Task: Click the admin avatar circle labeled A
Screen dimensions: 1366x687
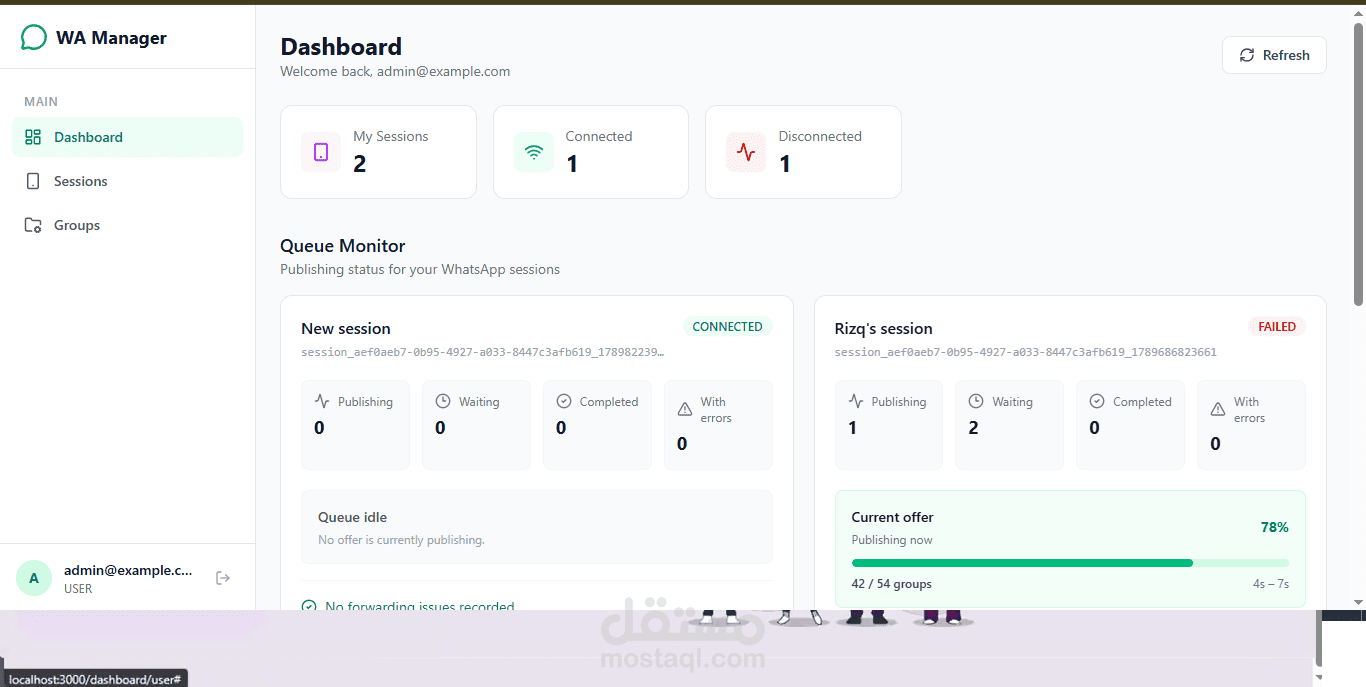Action: tap(34, 578)
